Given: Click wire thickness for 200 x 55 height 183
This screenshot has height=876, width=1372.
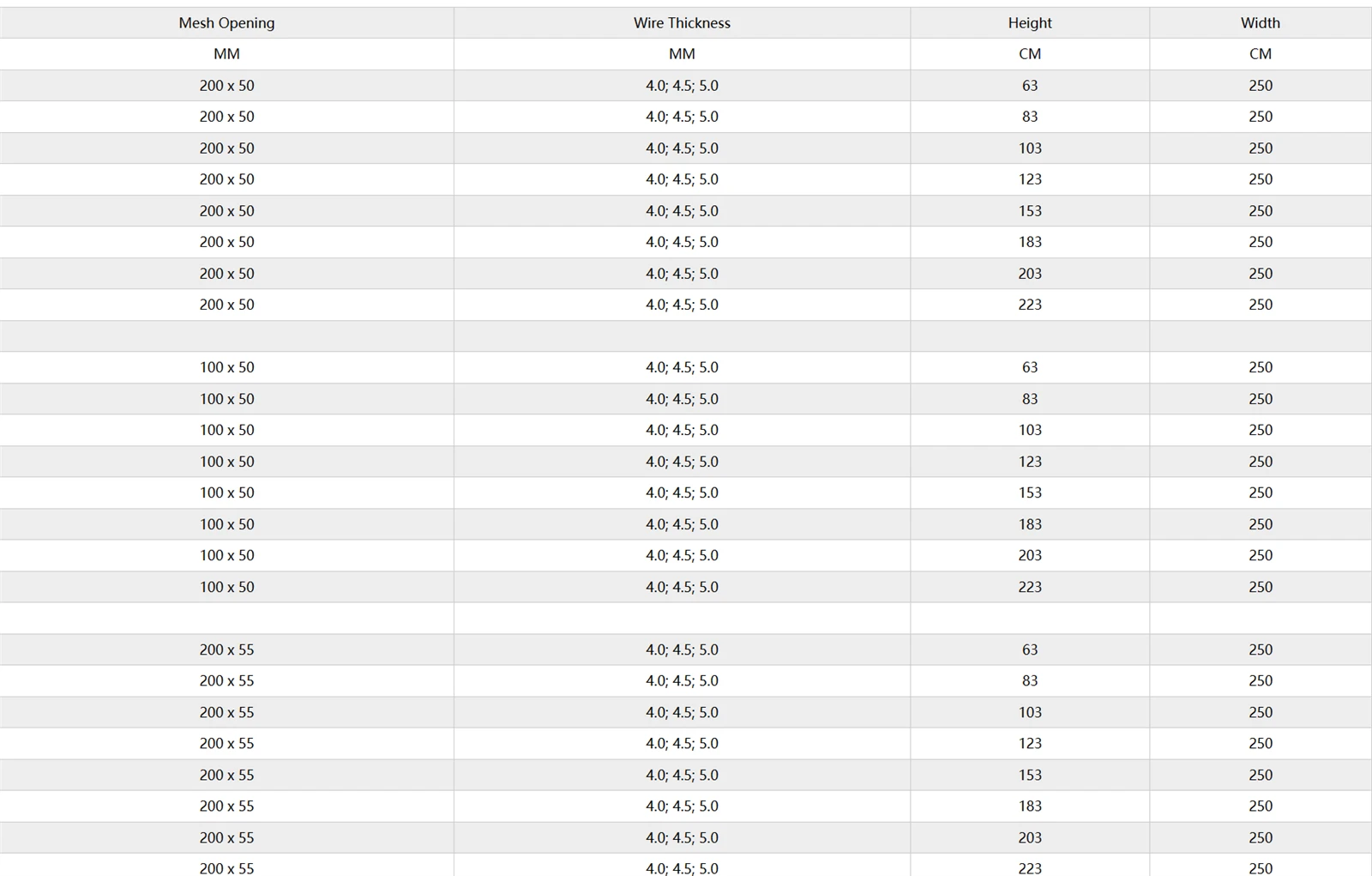Looking at the screenshot, I should pos(682,806).
